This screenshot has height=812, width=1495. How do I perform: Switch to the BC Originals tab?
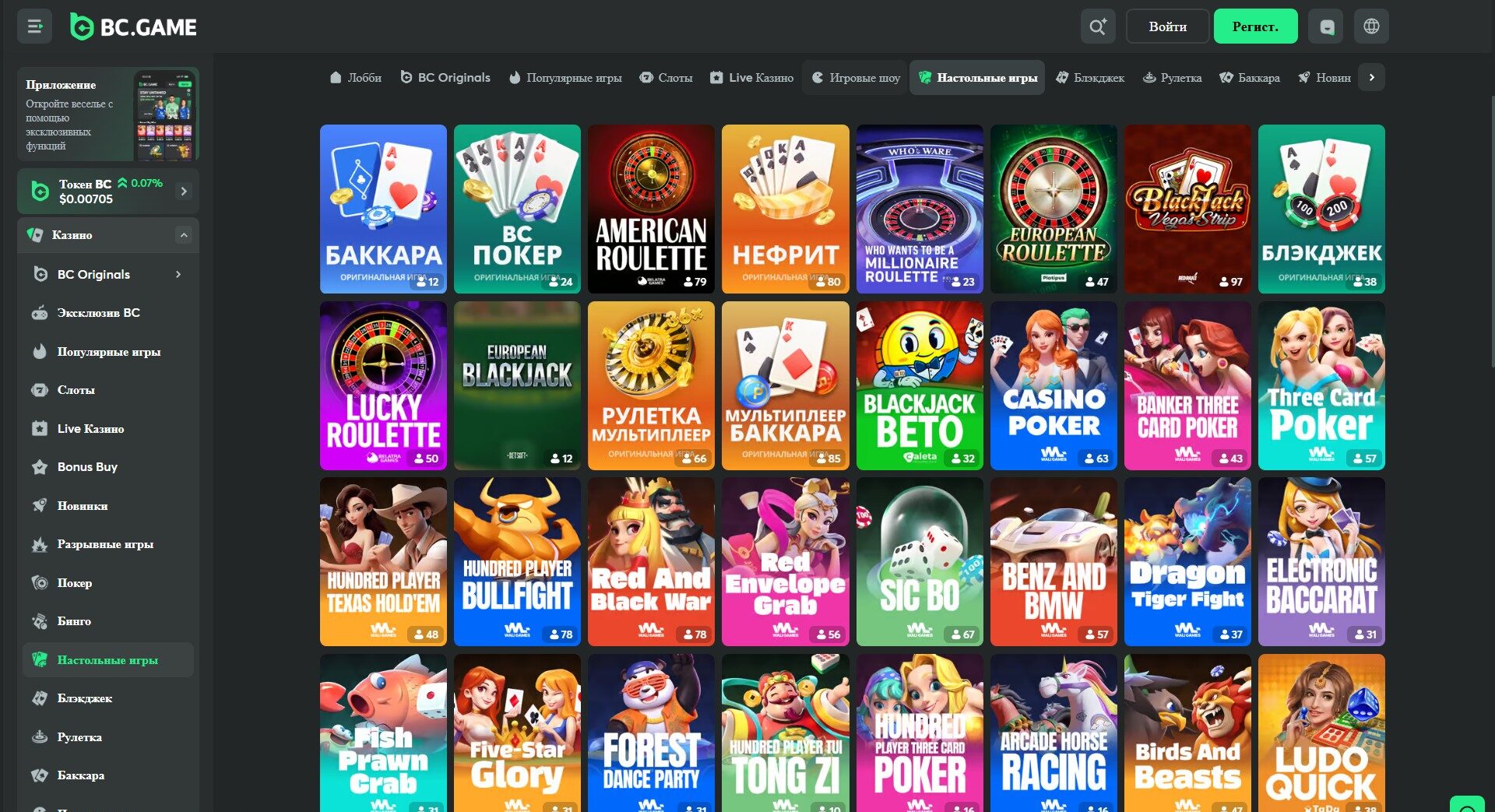point(445,78)
